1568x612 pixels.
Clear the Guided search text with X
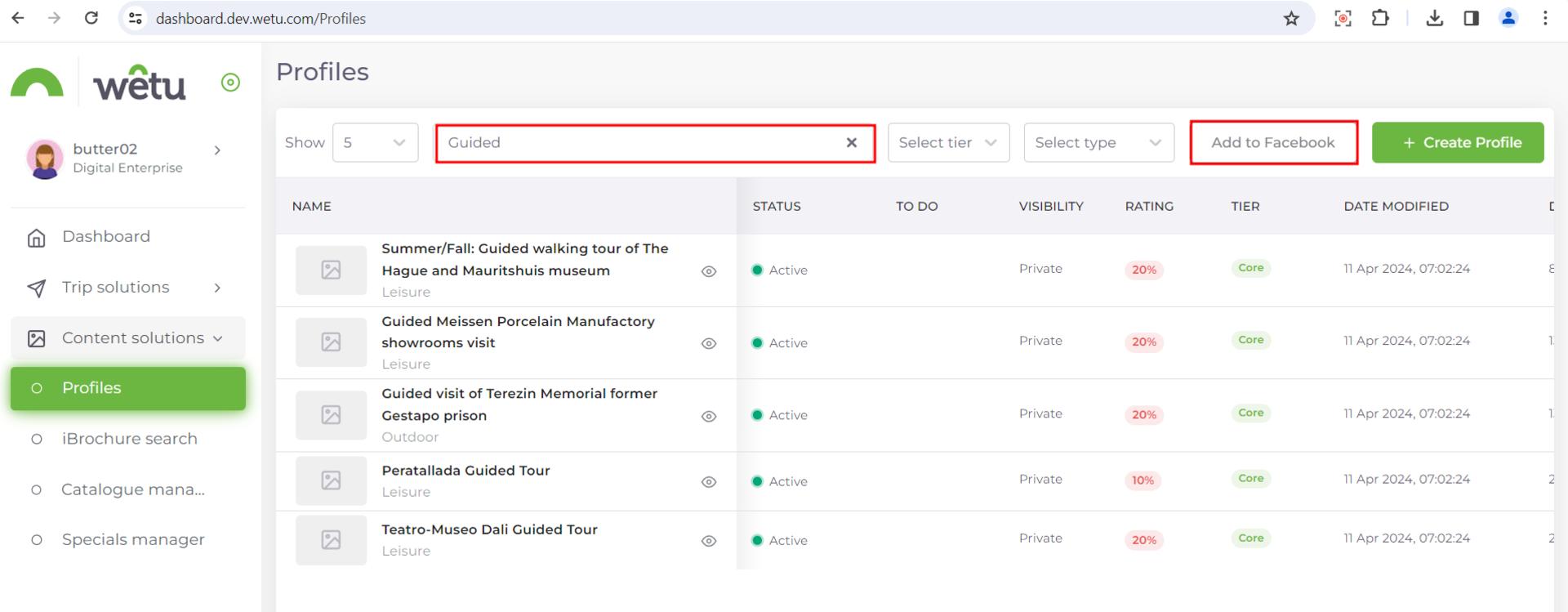(x=851, y=143)
